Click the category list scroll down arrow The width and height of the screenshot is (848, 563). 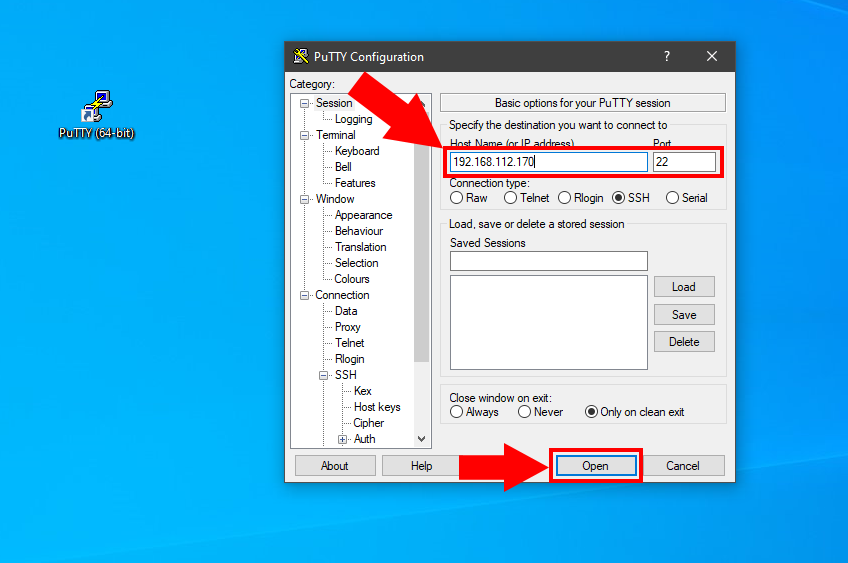422,439
